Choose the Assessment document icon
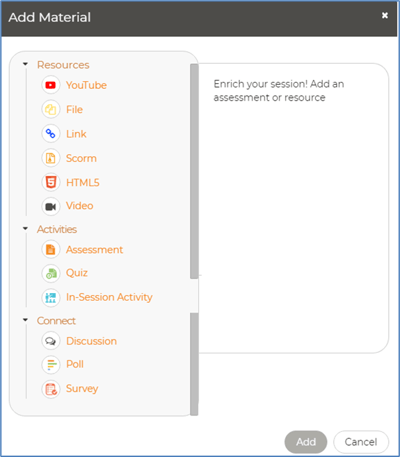The height and width of the screenshot is (457, 400). pos(51,249)
